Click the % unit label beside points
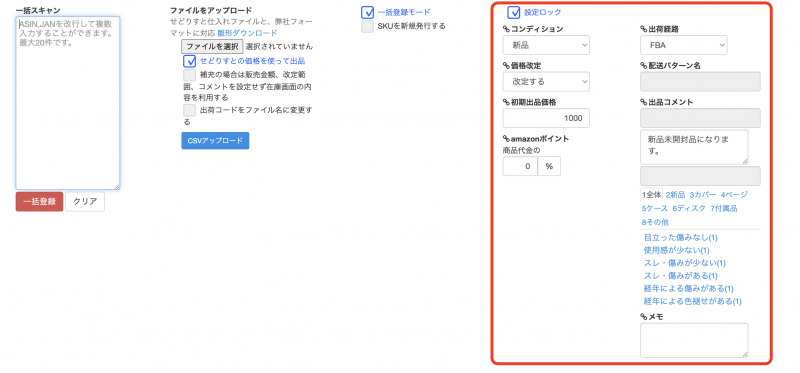Image resolution: width=800 pixels, height=373 pixels. 549,166
